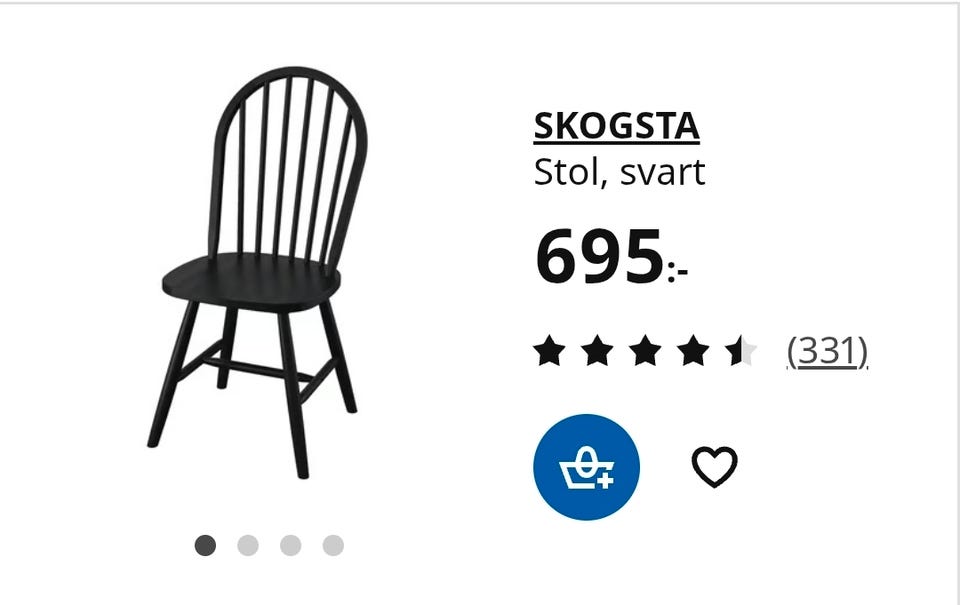The height and width of the screenshot is (605, 960).
Task: Select the first dark carousel dot
Action: (205, 545)
